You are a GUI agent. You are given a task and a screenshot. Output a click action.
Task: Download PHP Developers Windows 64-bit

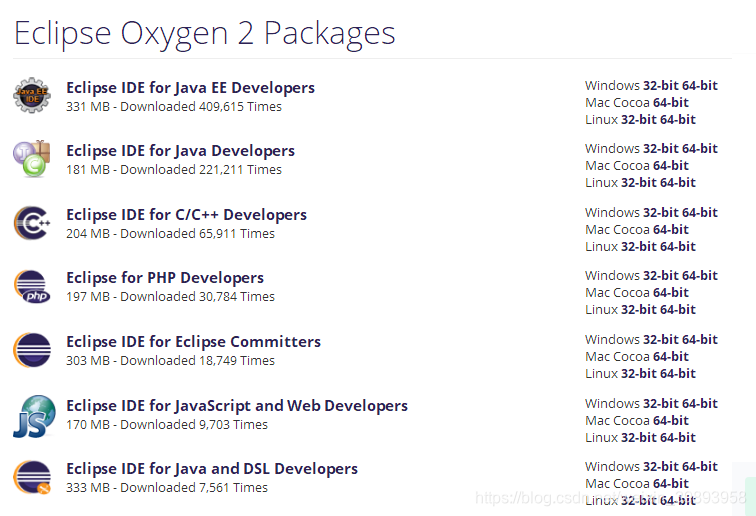point(700,275)
